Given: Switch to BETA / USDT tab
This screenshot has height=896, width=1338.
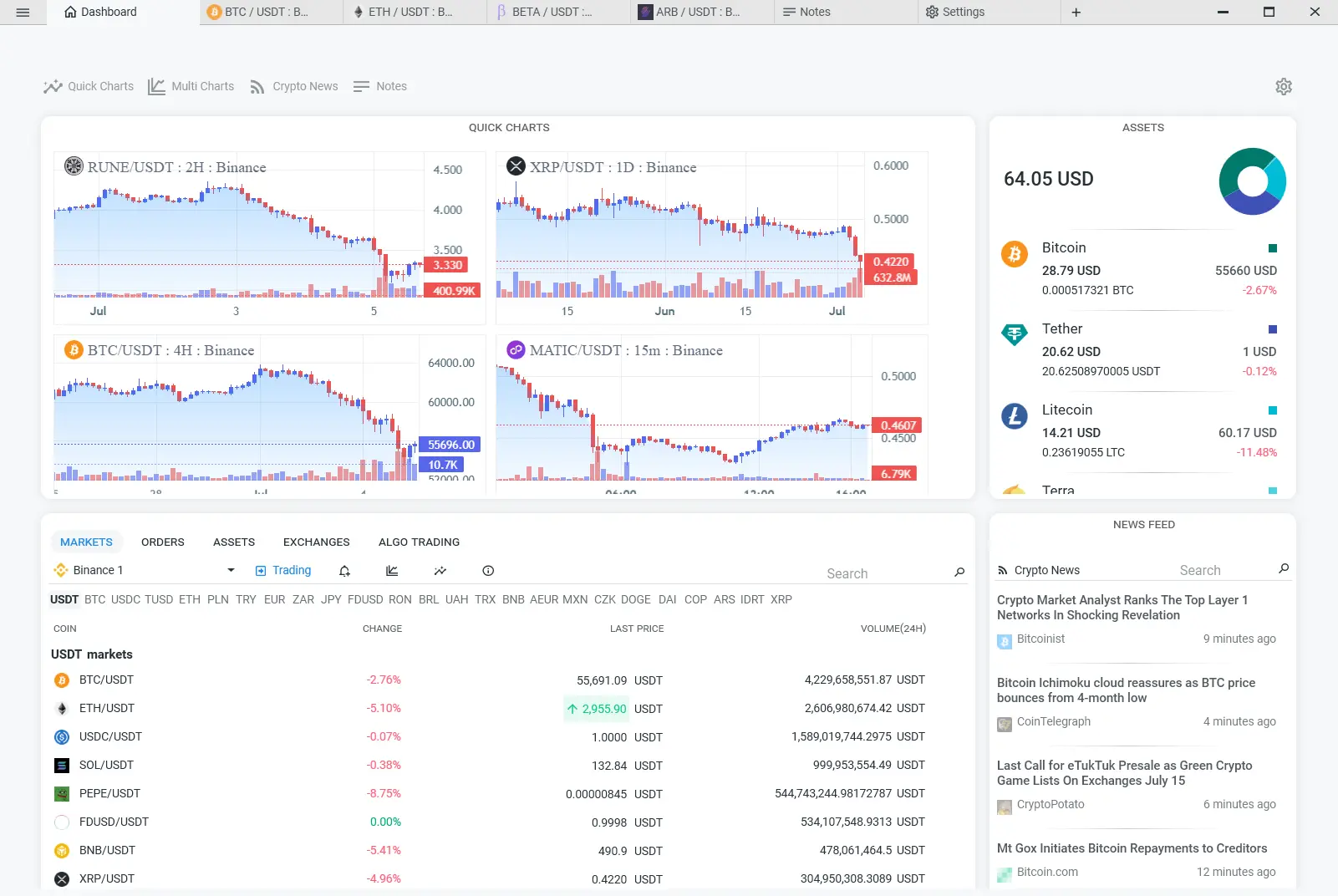Looking at the screenshot, I should 558,13.
